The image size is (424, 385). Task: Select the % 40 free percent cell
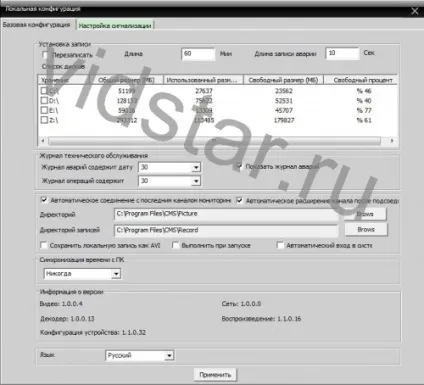364,100
